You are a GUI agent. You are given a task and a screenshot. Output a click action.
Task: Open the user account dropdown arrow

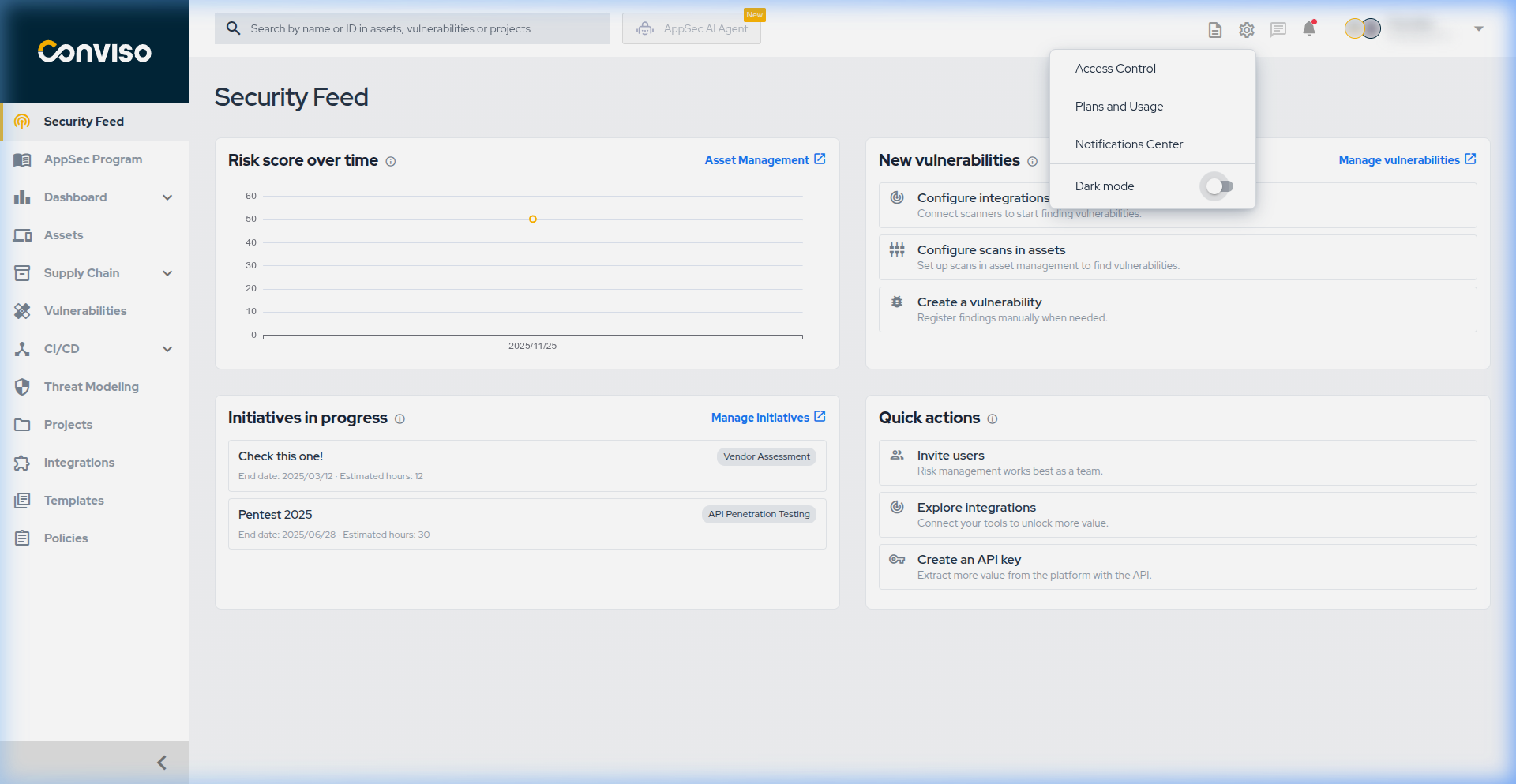point(1478,29)
